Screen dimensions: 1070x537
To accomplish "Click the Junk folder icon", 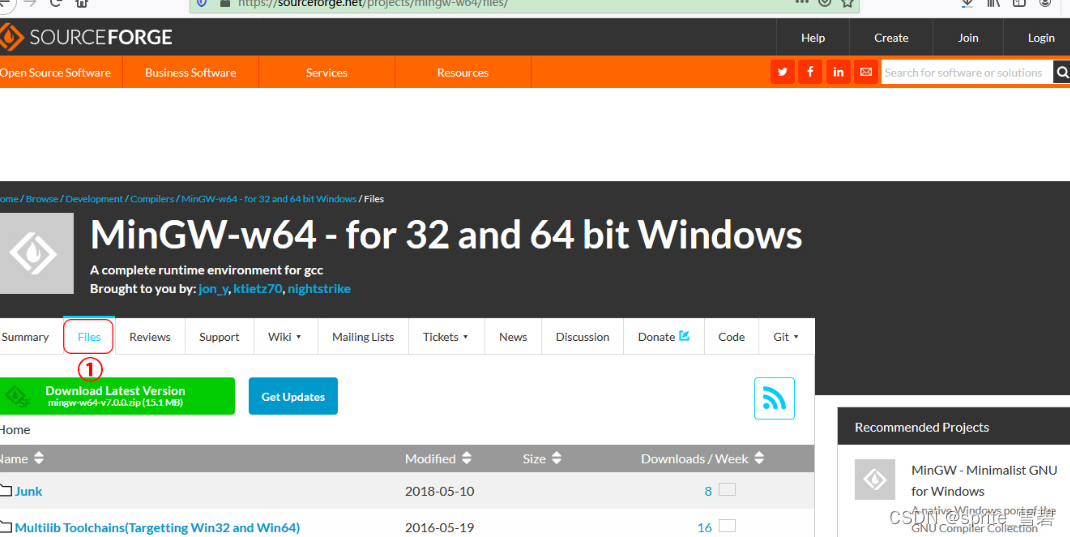I will (6, 490).
